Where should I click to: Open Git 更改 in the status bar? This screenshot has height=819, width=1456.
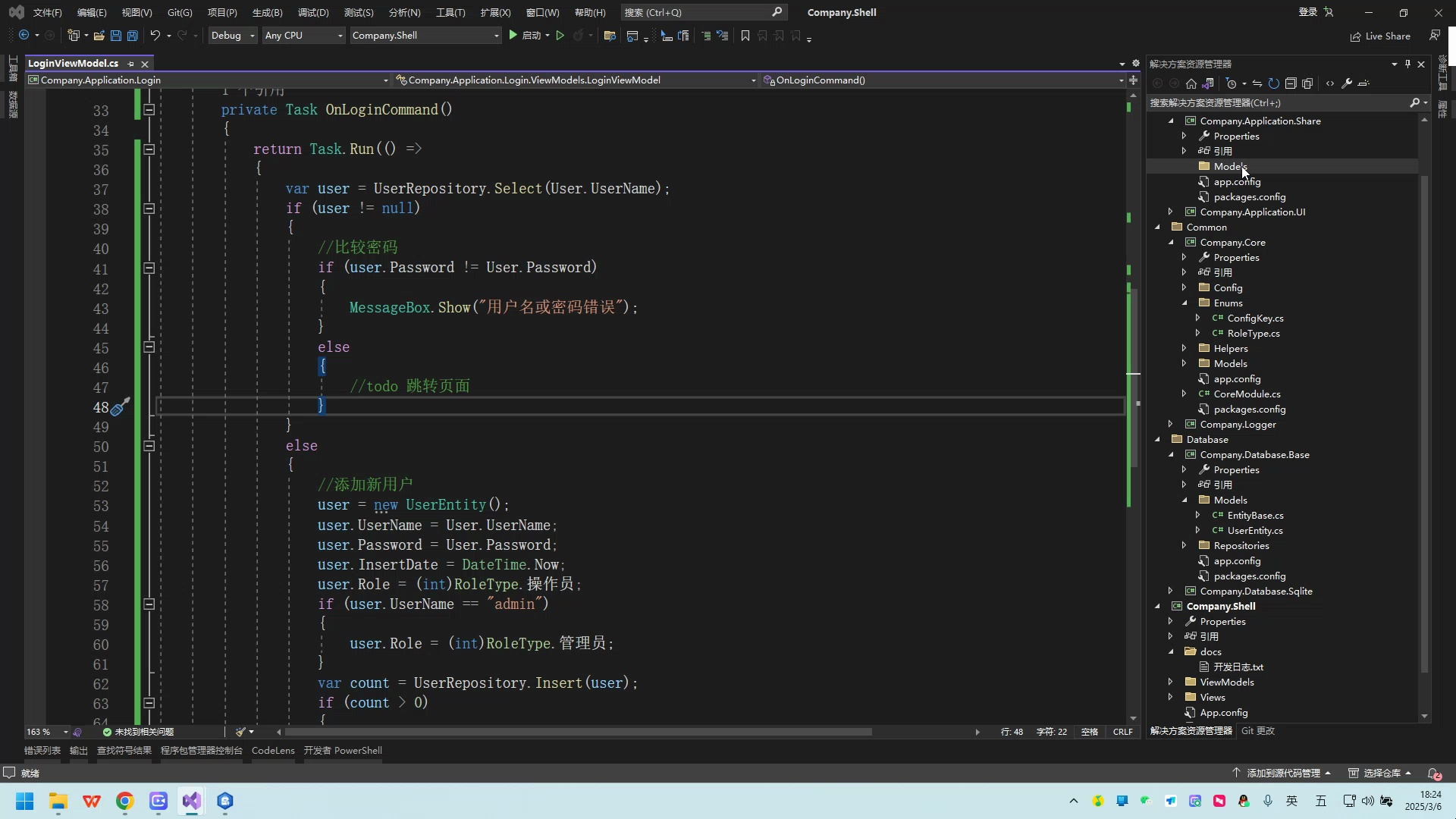click(1257, 731)
